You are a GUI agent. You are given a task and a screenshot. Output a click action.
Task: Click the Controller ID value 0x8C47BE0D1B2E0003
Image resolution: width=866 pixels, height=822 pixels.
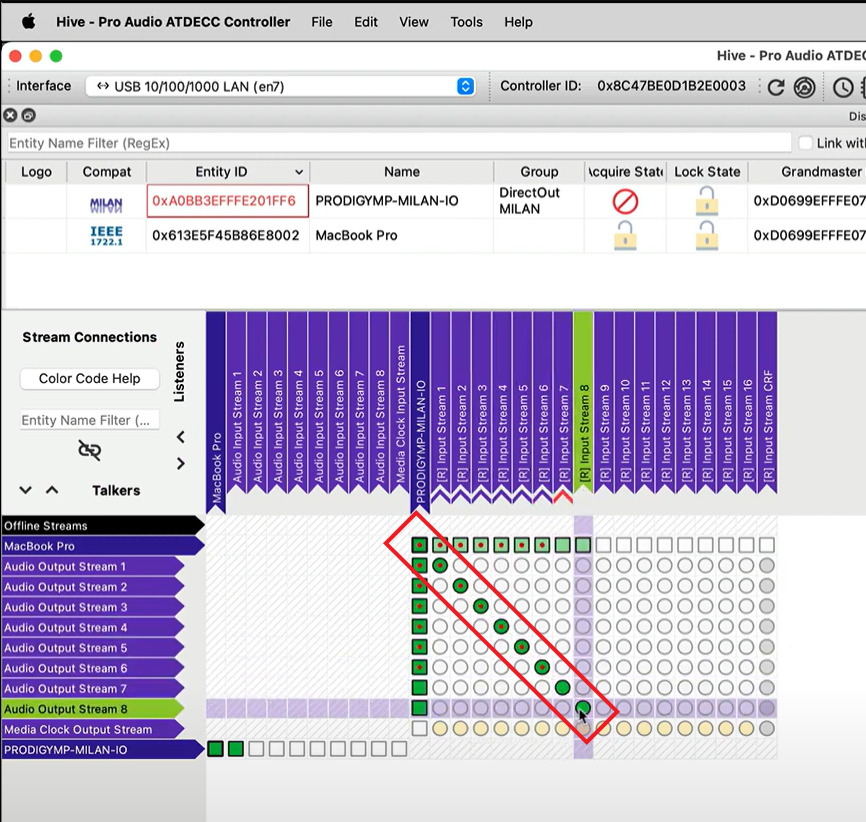(671, 86)
